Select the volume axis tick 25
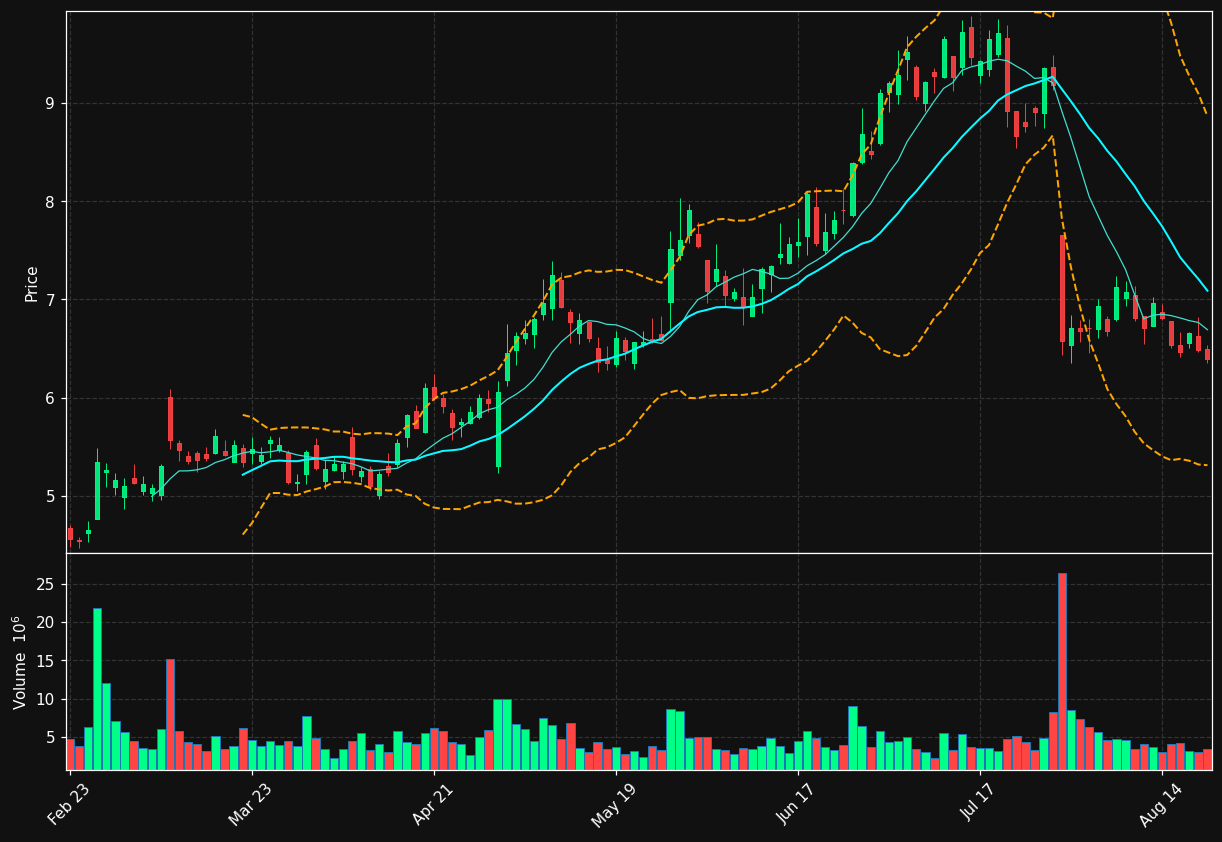The width and height of the screenshot is (1222, 842). click(47, 584)
